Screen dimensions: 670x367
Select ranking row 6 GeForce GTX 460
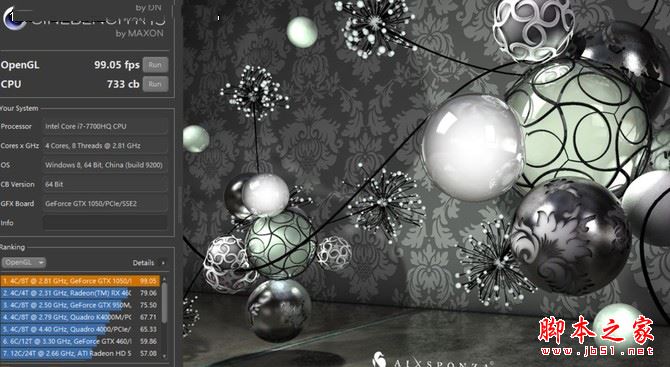tap(80, 341)
